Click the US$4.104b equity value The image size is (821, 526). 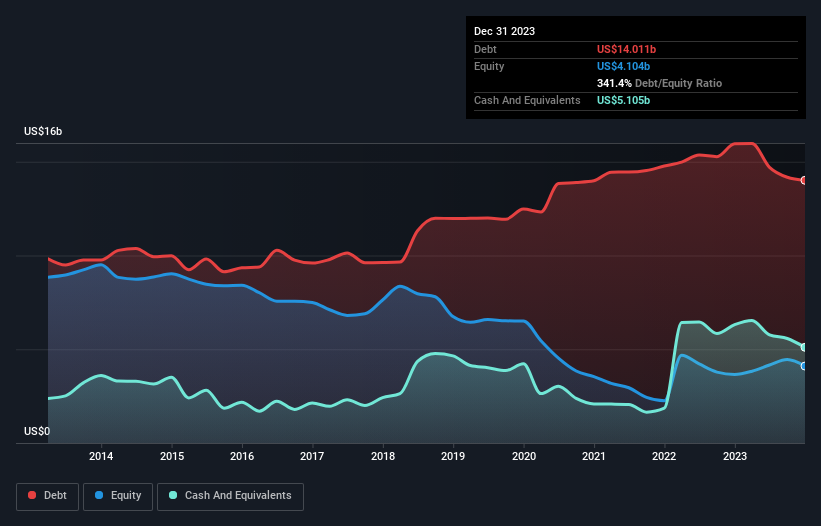tap(623, 66)
